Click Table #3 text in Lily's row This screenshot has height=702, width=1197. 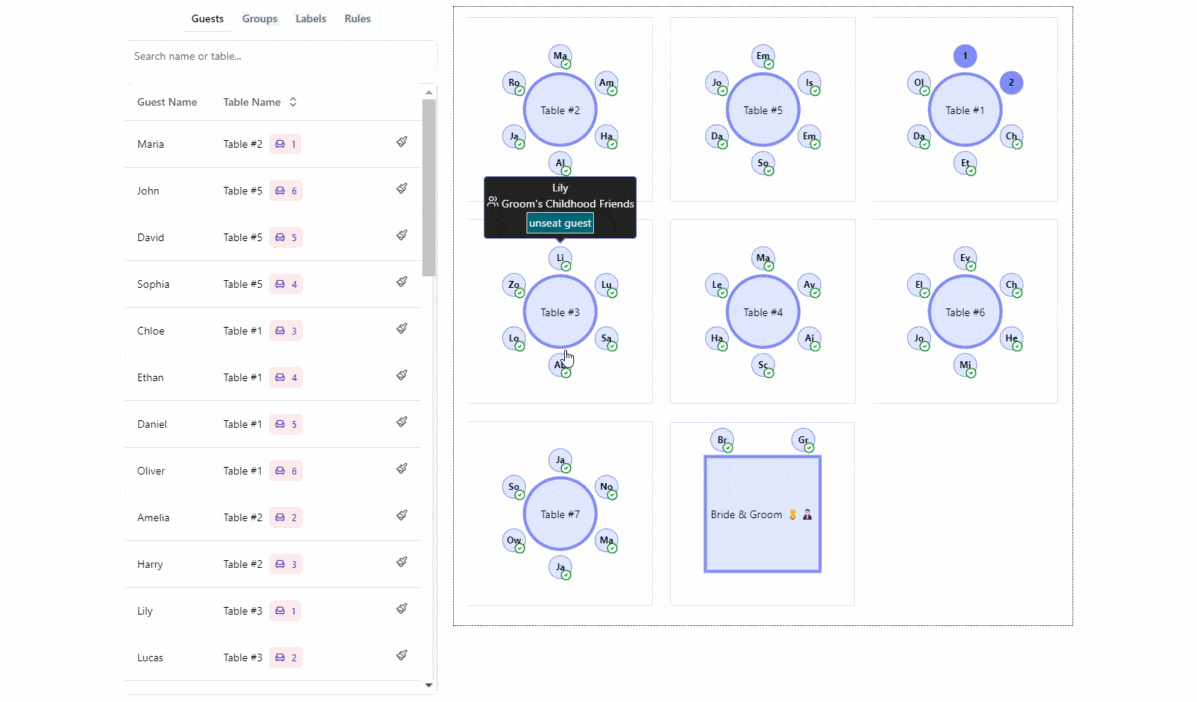pyautogui.click(x=243, y=611)
